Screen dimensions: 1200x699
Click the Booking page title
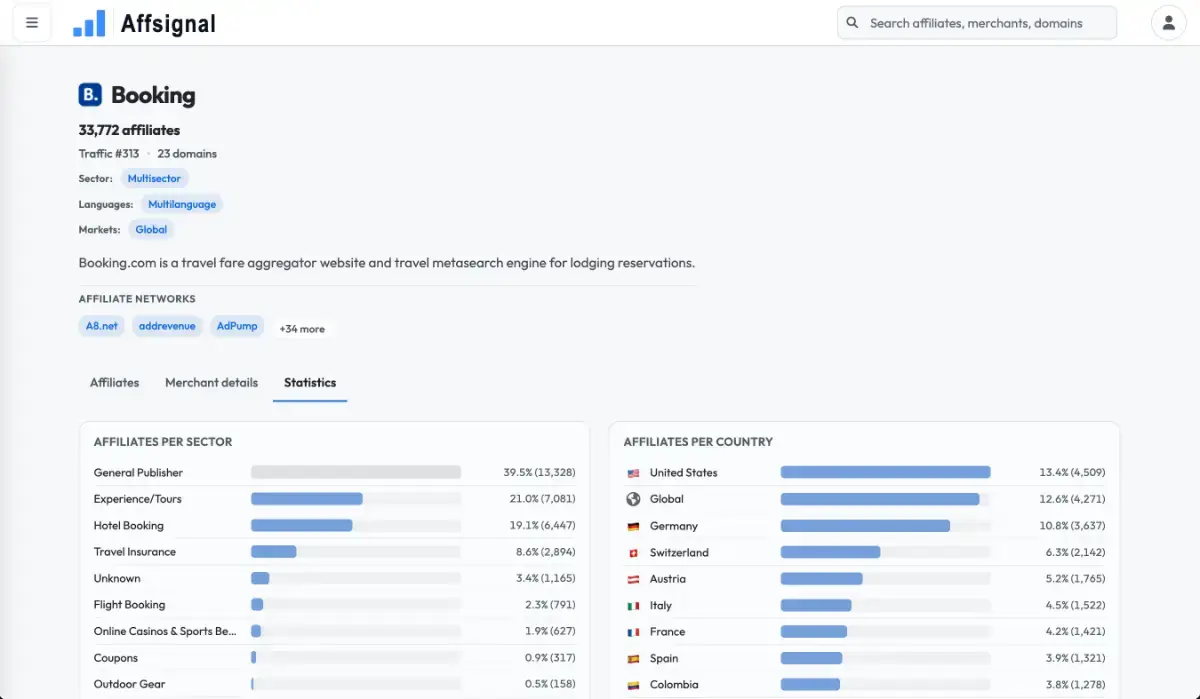153,95
